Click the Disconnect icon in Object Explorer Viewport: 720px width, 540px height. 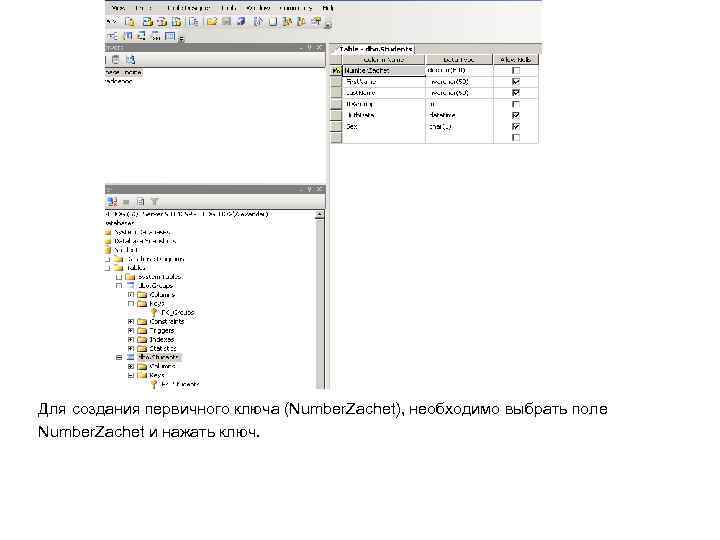pyautogui.click(x=112, y=202)
